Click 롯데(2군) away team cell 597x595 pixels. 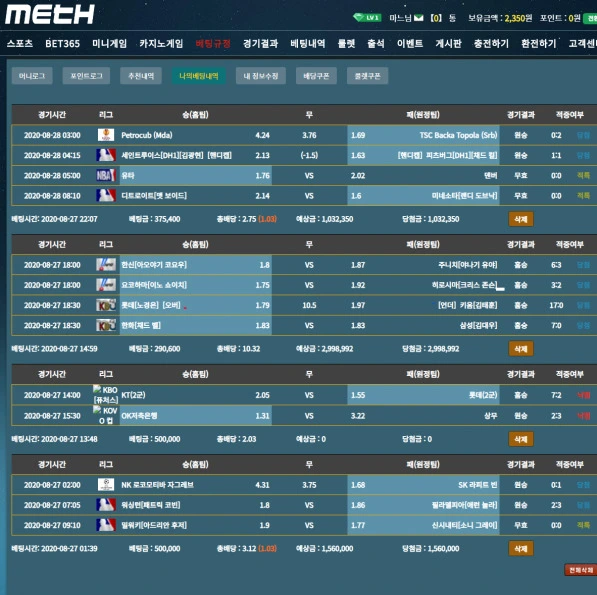tap(423, 395)
